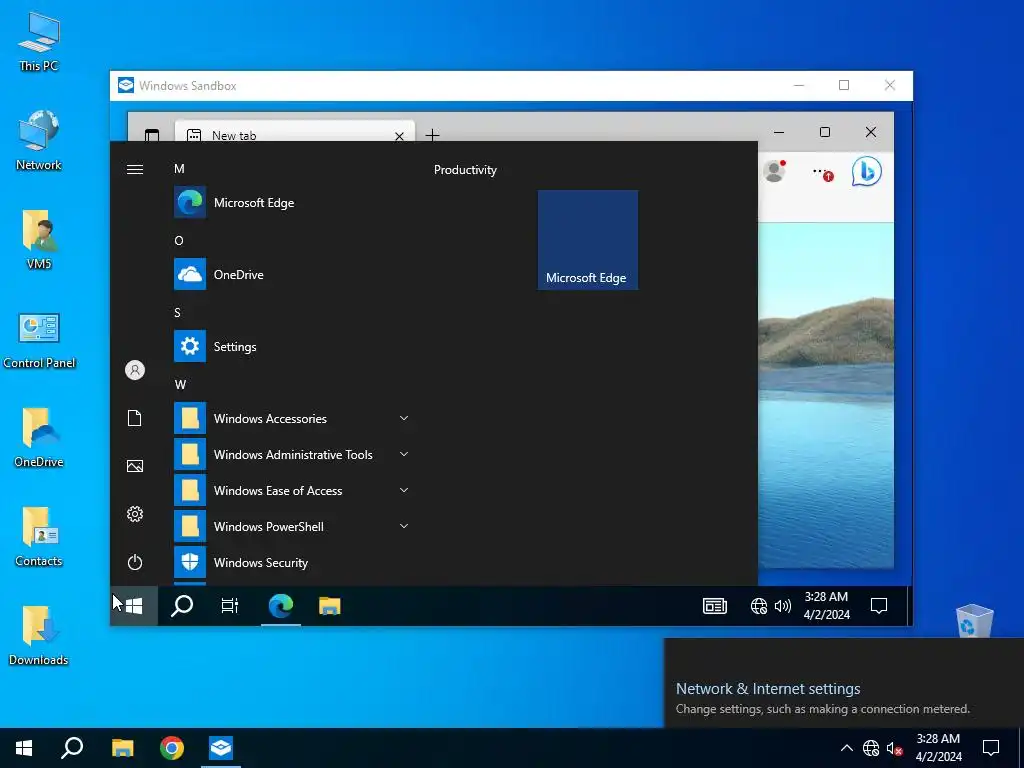Image resolution: width=1024 pixels, height=768 pixels.
Task: Select the Network desktop icon
Action: pyautogui.click(x=39, y=140)
